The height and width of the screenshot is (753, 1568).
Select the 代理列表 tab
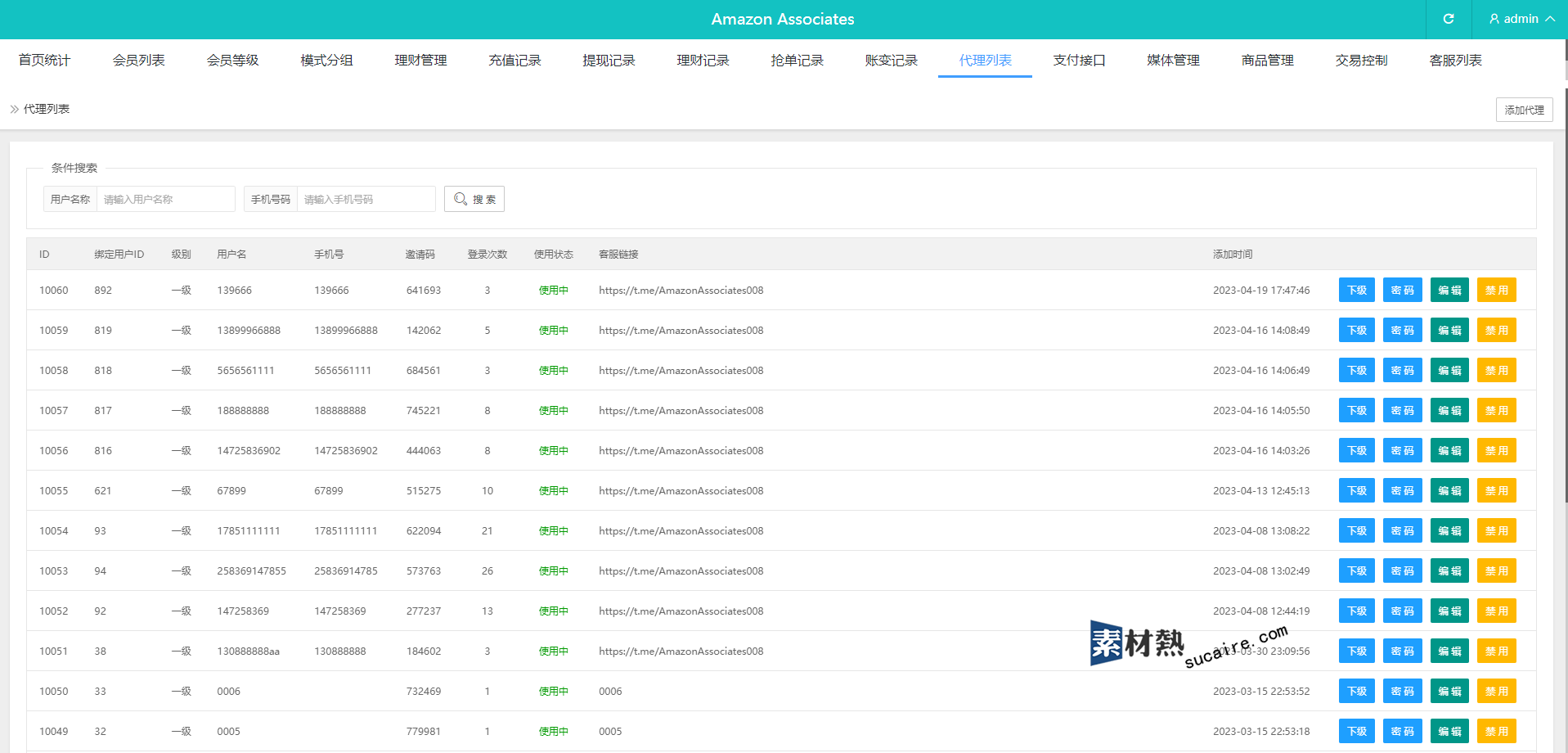[x=986, y=60]
